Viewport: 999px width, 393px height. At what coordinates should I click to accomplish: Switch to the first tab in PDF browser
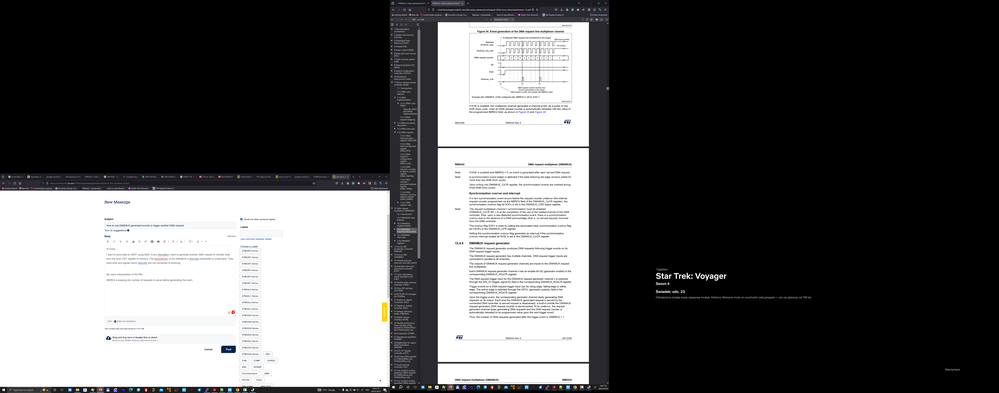(413, 3)
